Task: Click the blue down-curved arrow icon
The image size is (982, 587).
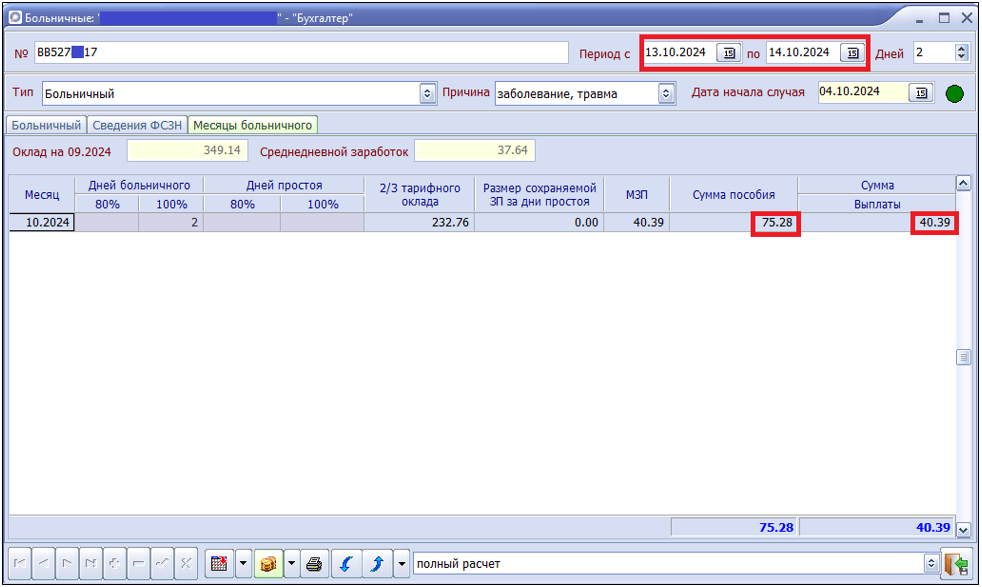Action: pos(346,564)
